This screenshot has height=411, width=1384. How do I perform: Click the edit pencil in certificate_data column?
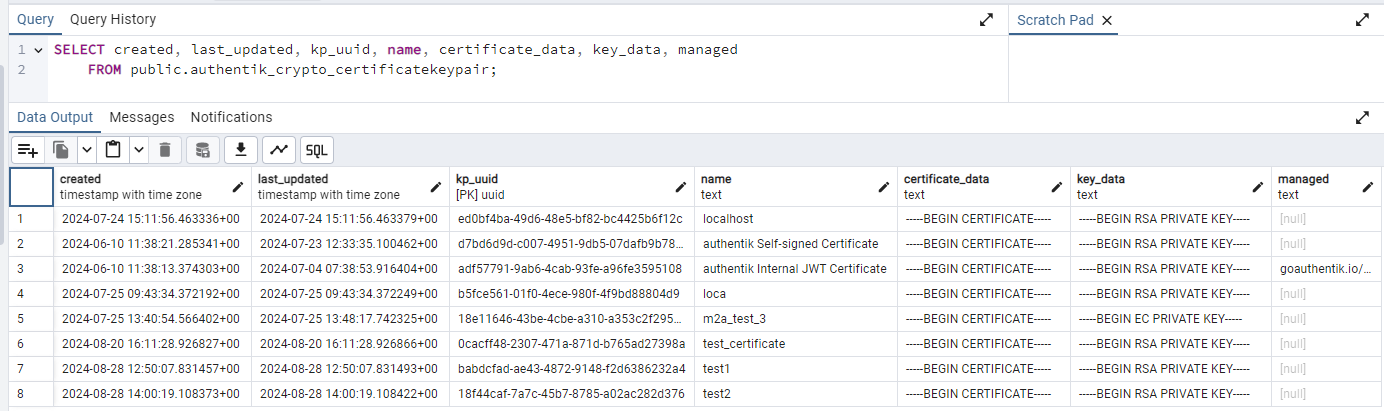pyautogui.click(x=1057, y=187)
